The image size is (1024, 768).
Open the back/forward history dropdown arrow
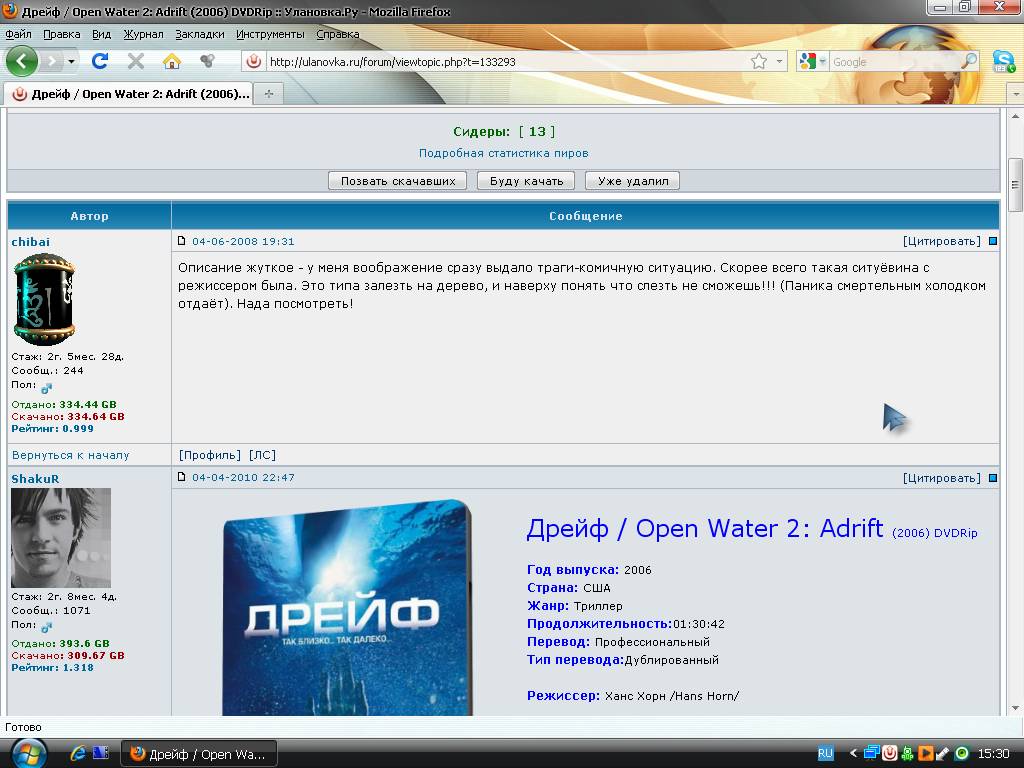point(71,61)
